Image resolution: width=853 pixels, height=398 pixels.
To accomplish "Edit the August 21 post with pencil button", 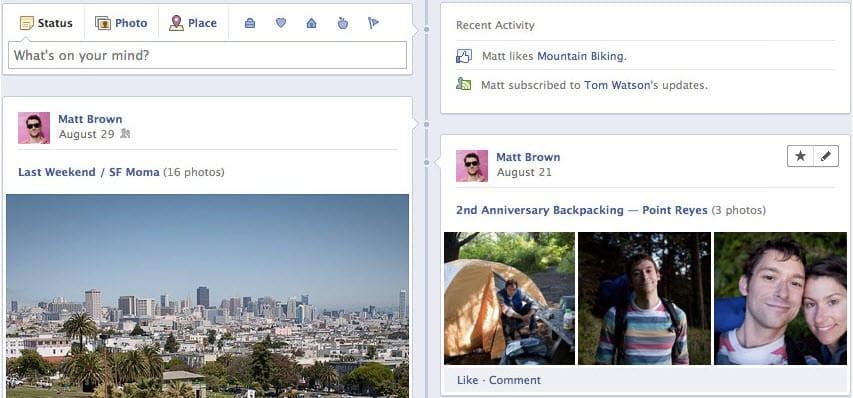I will pos(826,156).
